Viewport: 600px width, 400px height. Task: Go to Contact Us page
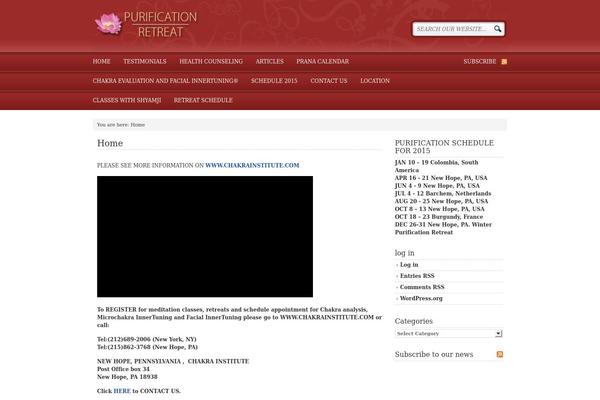(329, 81)
